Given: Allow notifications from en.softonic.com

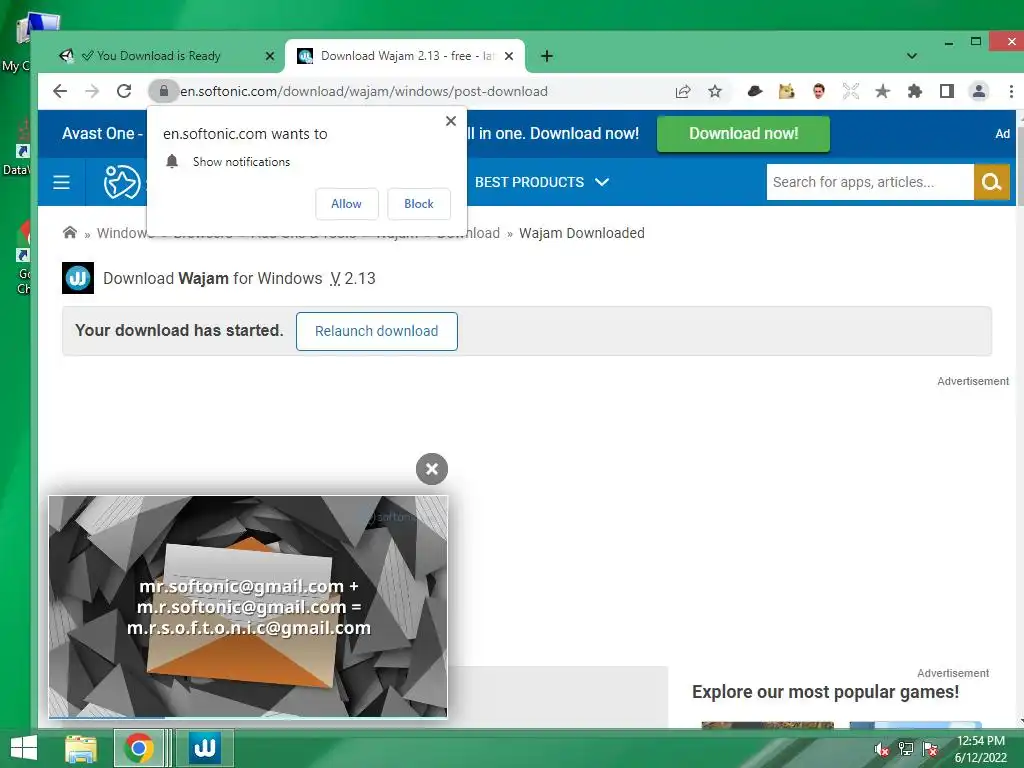Looking at the screenshot, I should click(347, 204).
